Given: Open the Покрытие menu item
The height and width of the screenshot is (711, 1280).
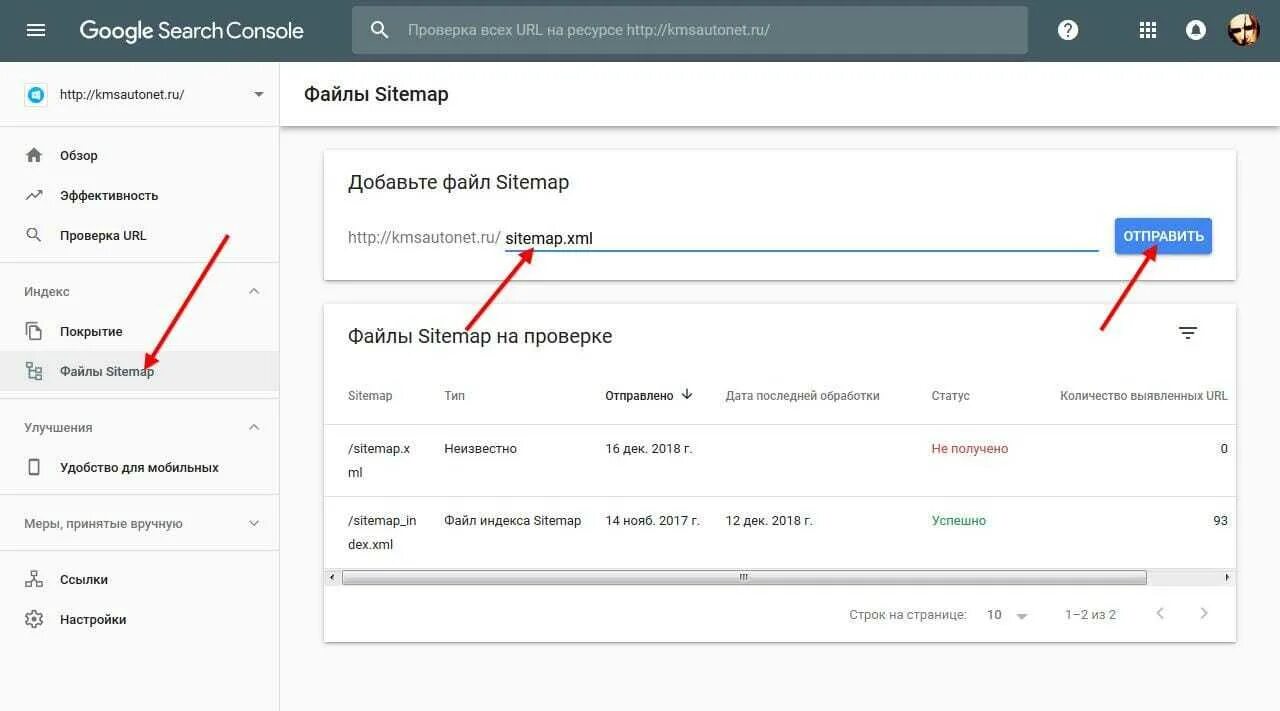Looking at the screenshot, I should pos(139,331).
